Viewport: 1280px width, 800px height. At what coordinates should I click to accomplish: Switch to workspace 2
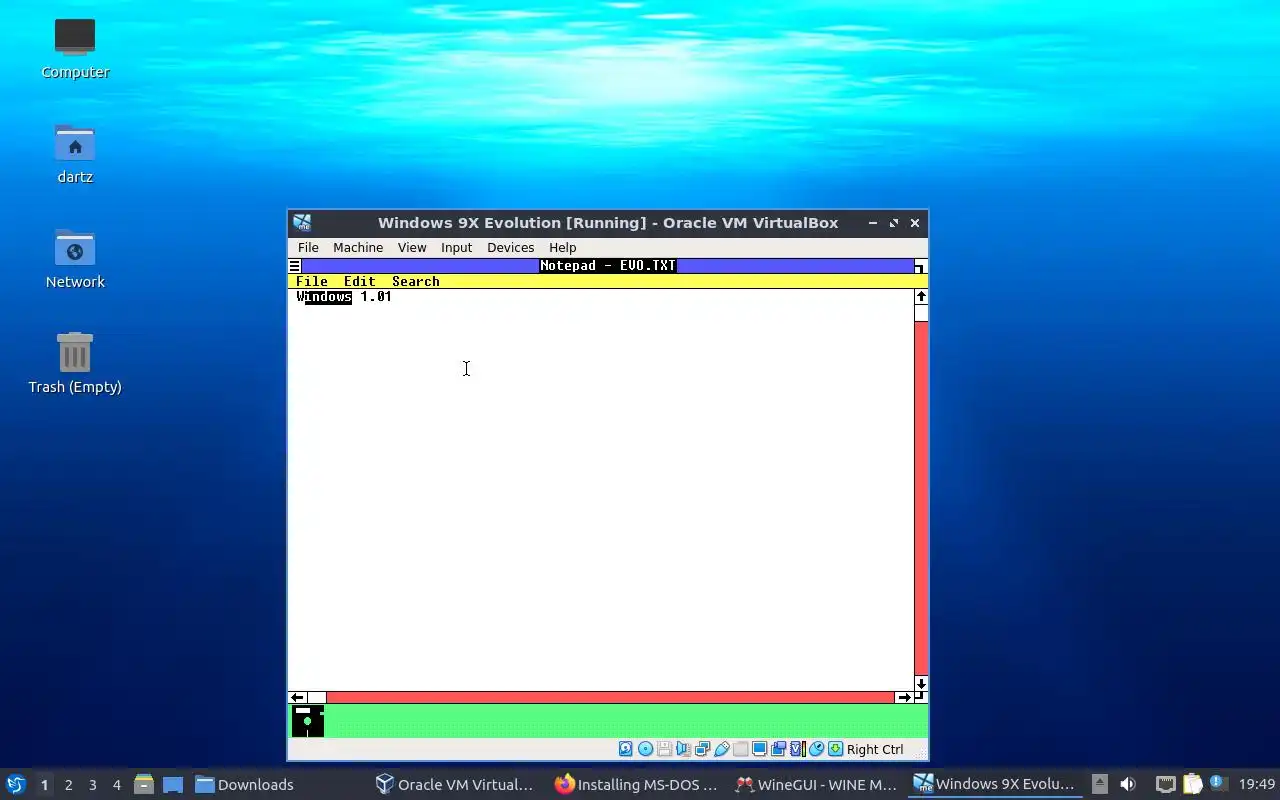[x=68, y=785]
